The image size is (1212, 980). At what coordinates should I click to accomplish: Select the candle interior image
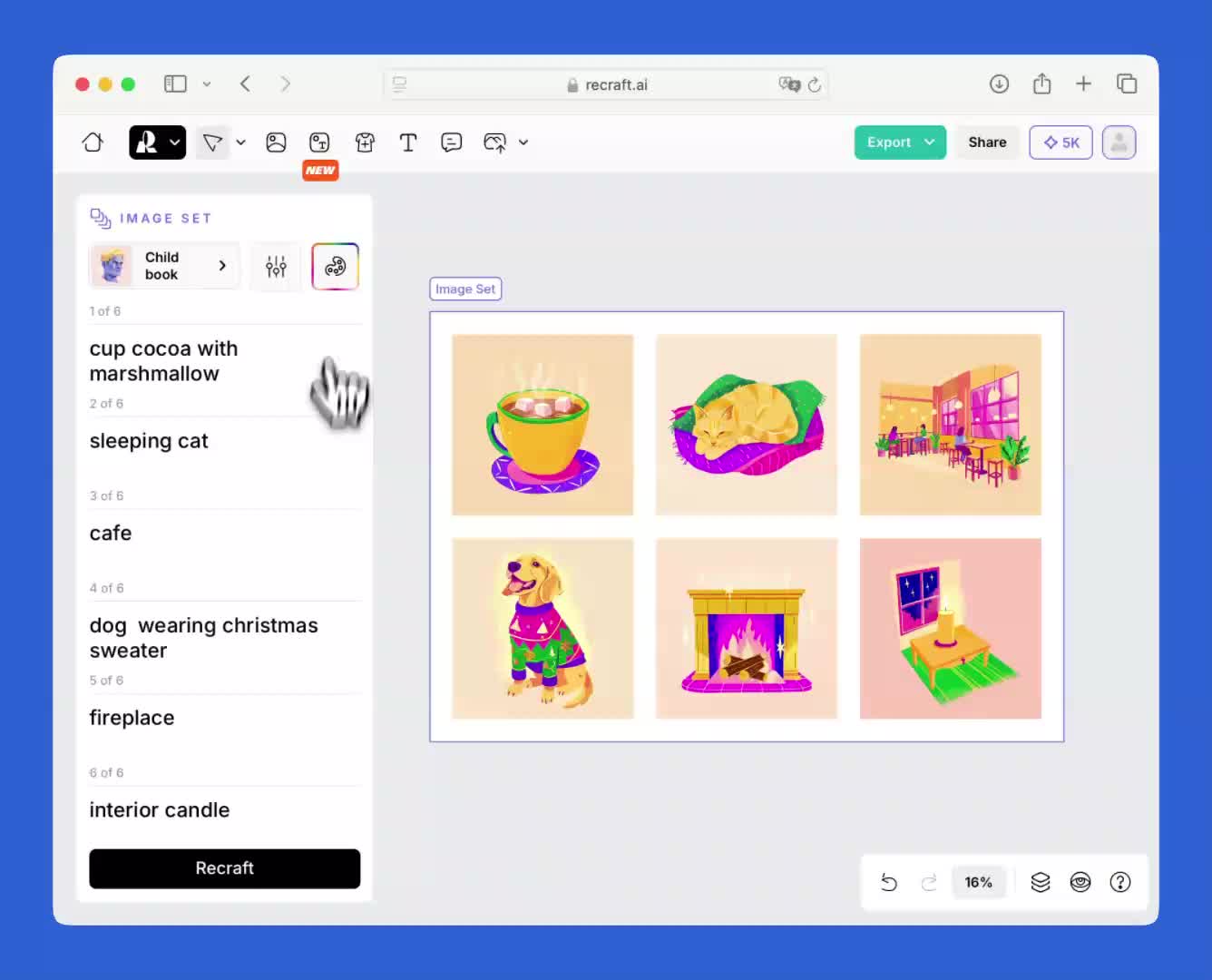(951, 629)
